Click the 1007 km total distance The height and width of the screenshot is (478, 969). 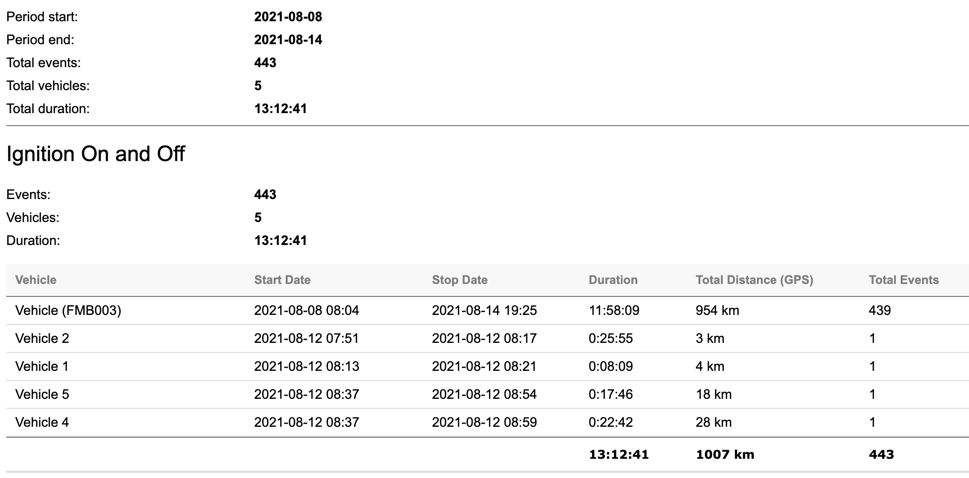point(724,455)
